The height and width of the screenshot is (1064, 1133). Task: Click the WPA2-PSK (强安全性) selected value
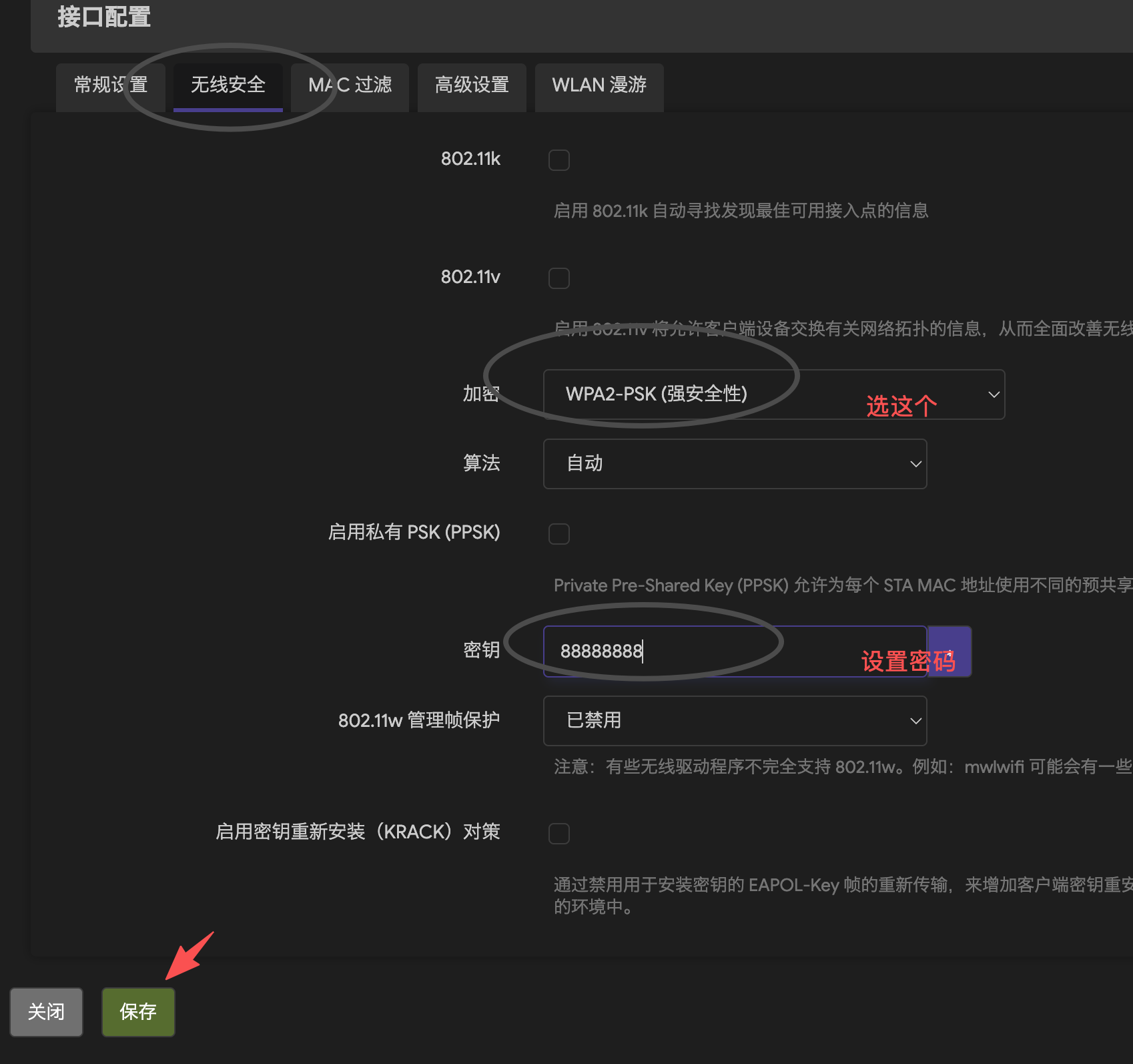point(657,394)
